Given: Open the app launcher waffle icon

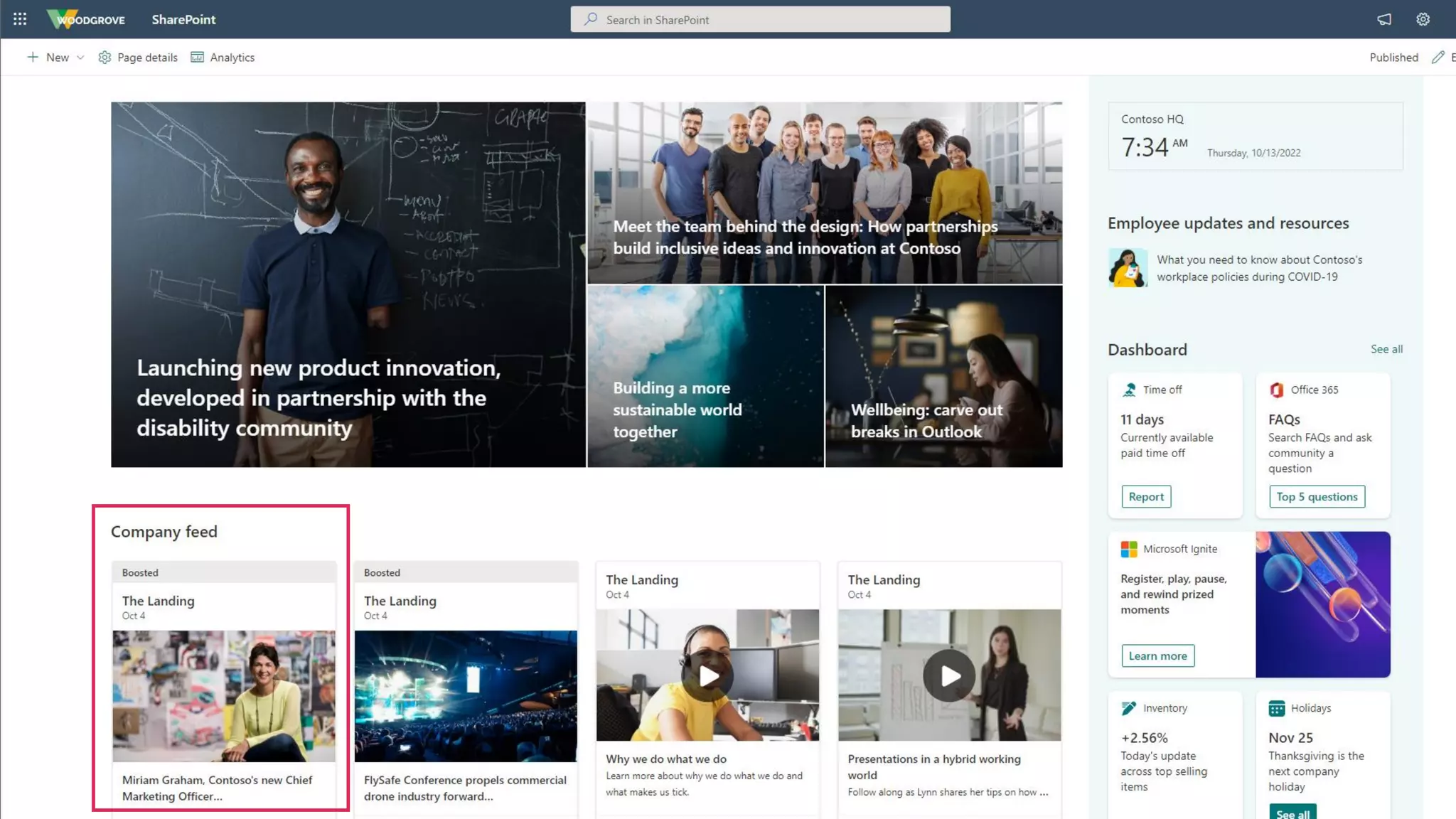Looking at the screenshot, I should pyautogui.click(x=20, y=19).
